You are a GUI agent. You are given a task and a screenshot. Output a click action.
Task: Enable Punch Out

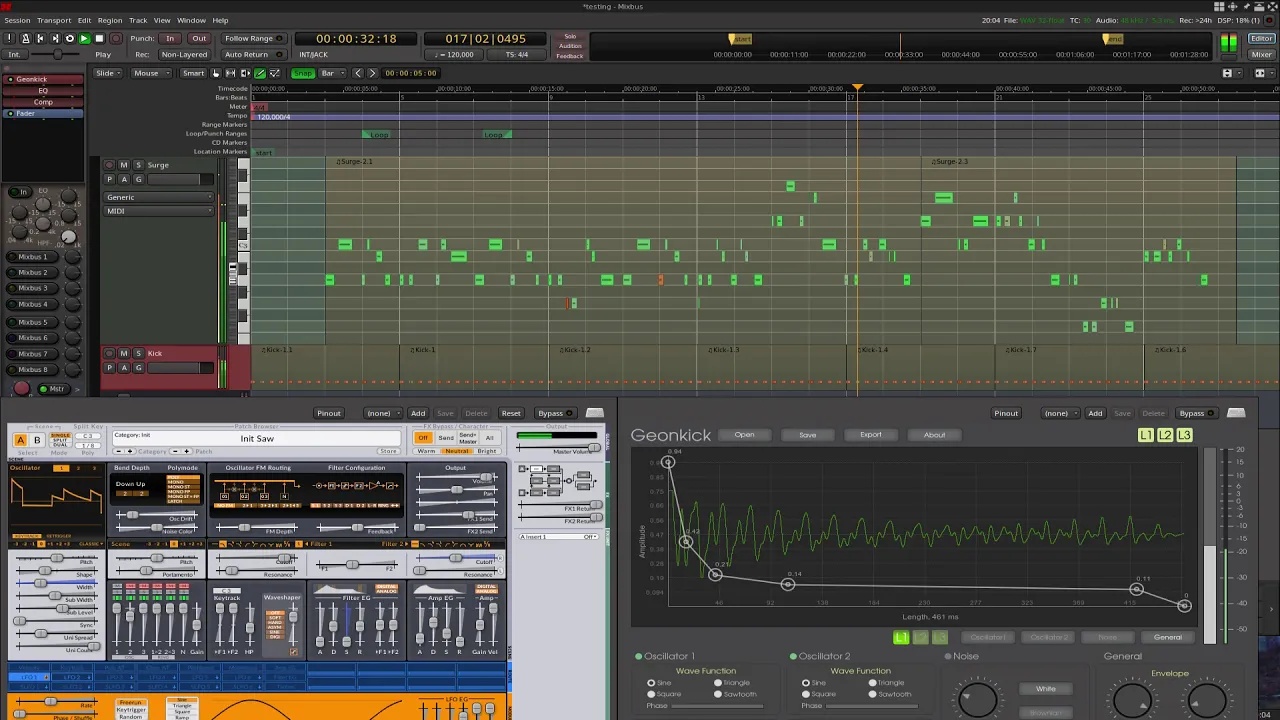[199, 38]
